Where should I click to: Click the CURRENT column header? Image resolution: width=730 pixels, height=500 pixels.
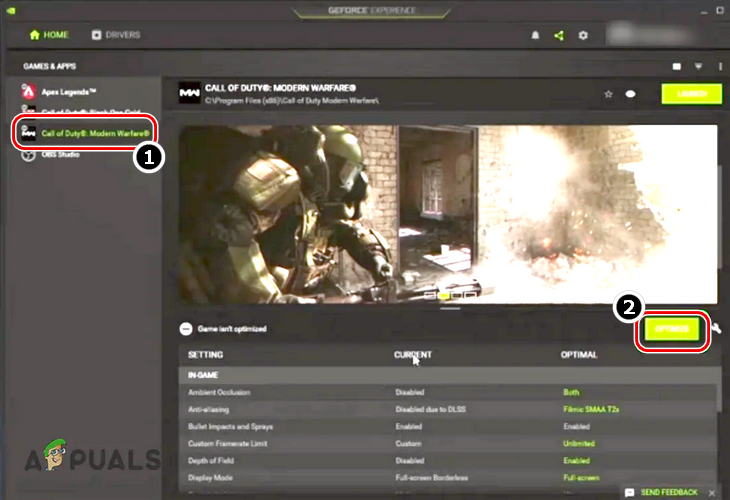[412, 355]
